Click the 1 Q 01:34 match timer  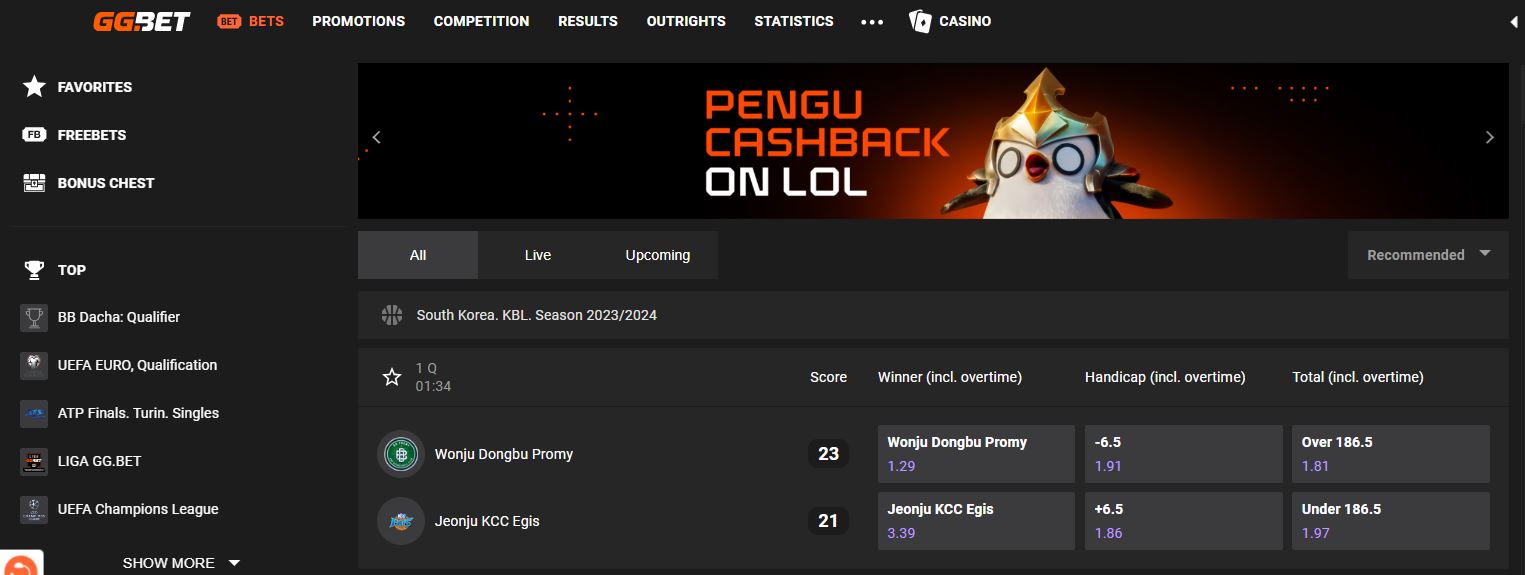tap(433, 377)
